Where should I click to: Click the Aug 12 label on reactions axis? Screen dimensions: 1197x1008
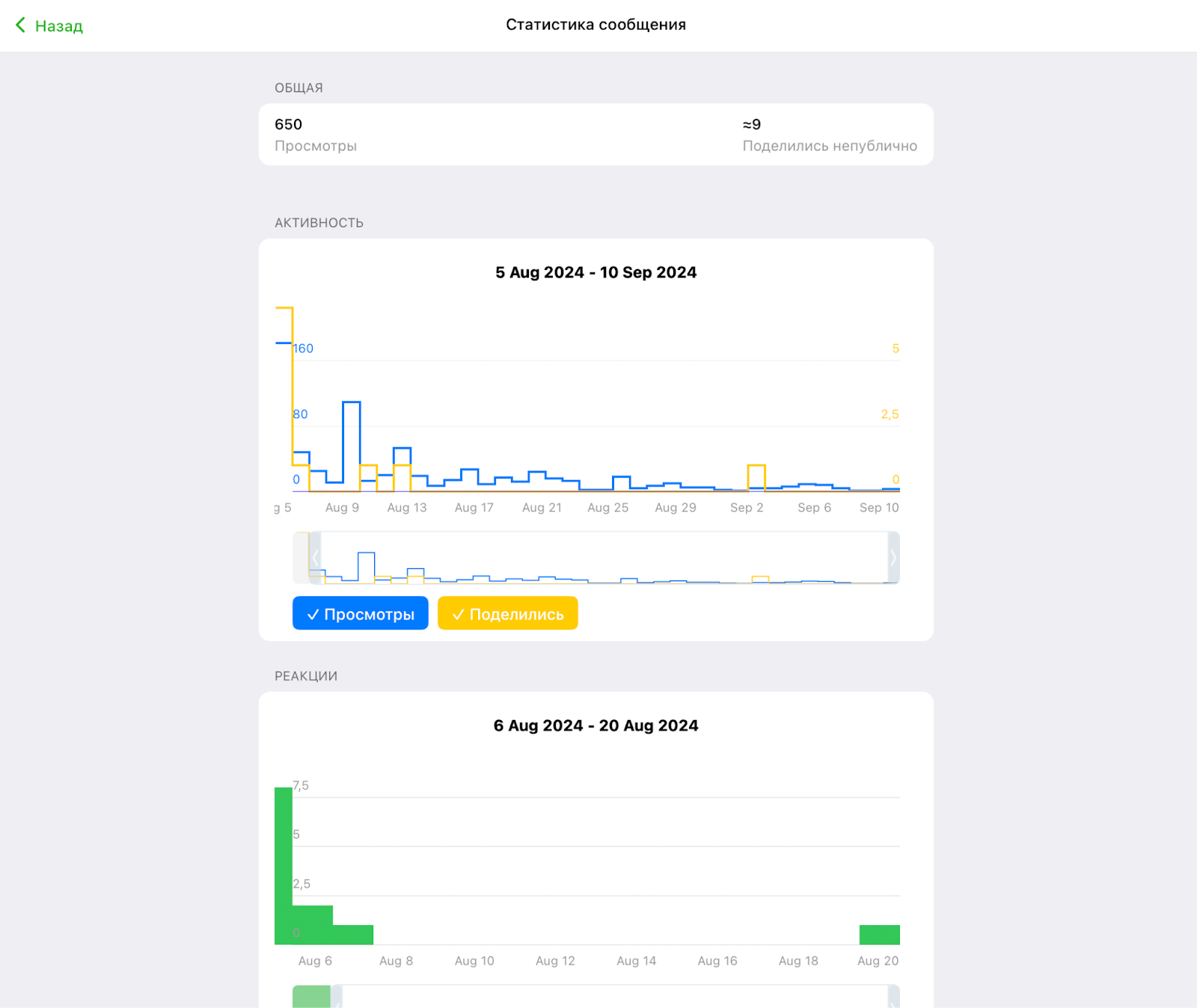pos(555,961)
